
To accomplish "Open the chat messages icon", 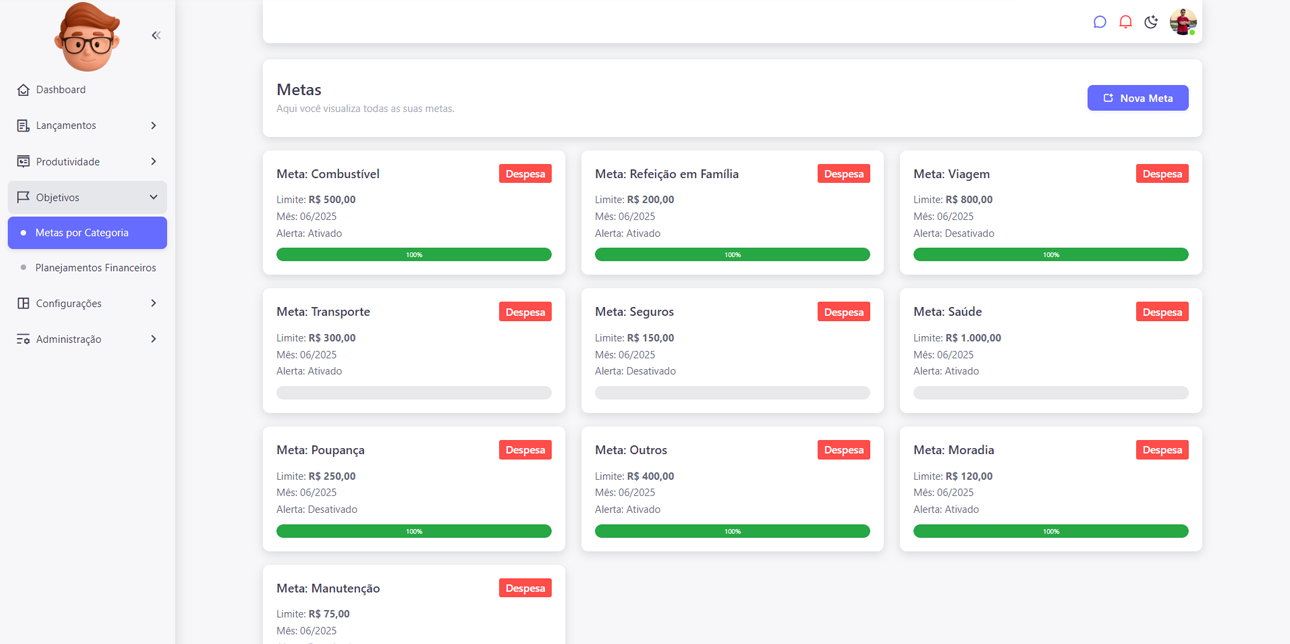I will coord(1100,22).
